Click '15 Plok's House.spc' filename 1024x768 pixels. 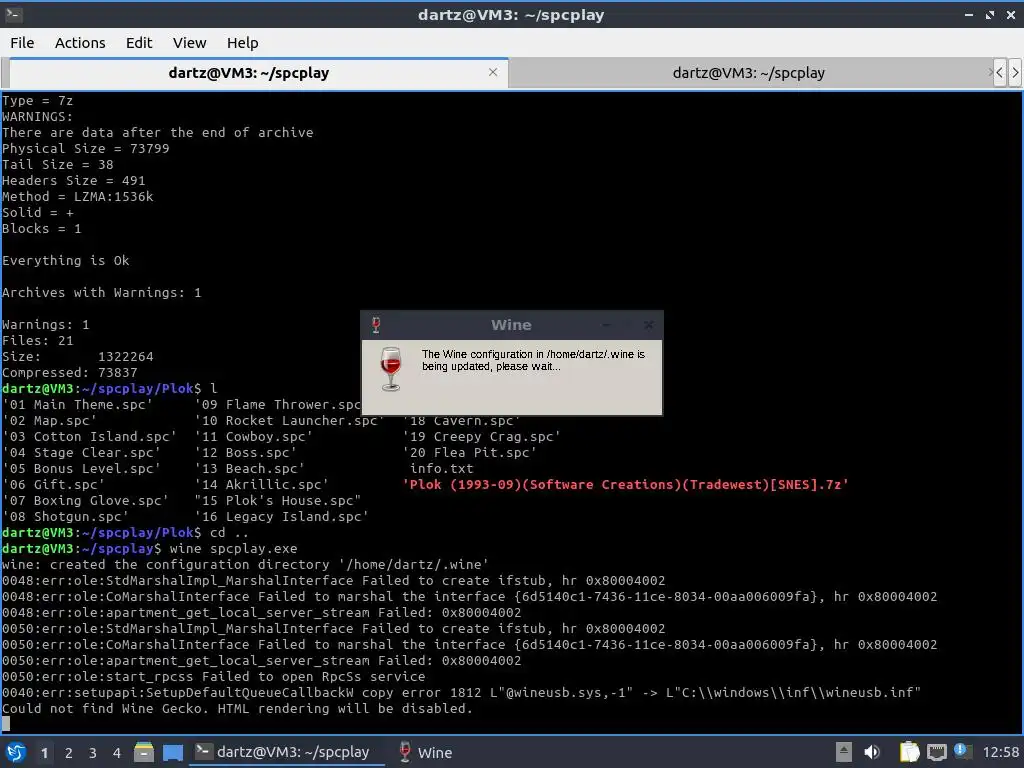tap(278, 500)
